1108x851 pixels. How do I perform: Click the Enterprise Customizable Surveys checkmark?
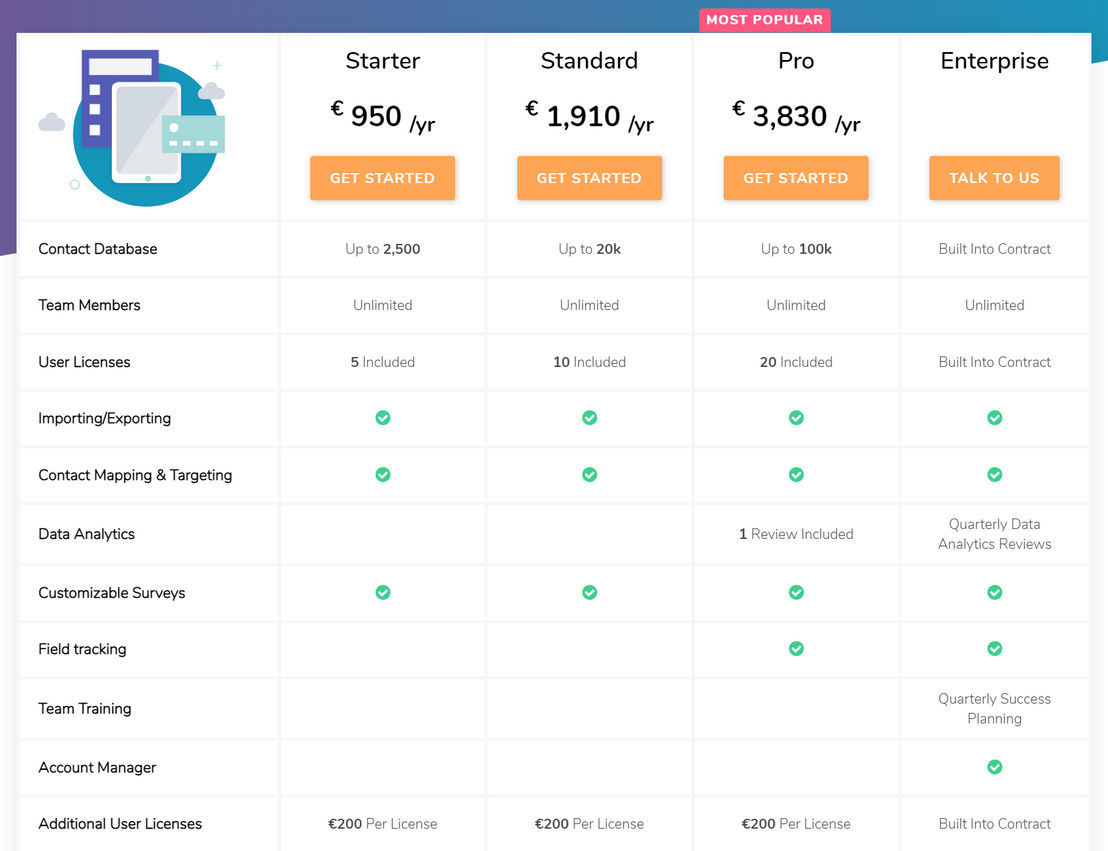coord(995,592)
